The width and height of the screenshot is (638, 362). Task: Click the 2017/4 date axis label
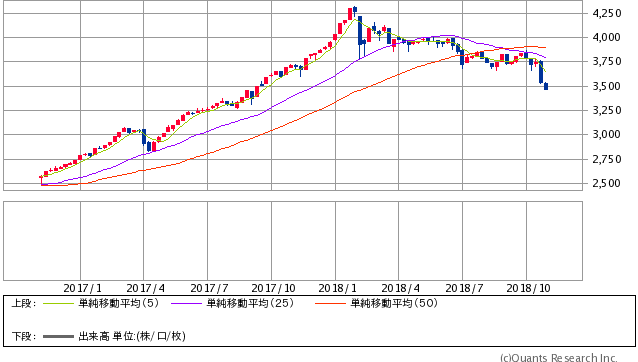[x=146, y=288]
